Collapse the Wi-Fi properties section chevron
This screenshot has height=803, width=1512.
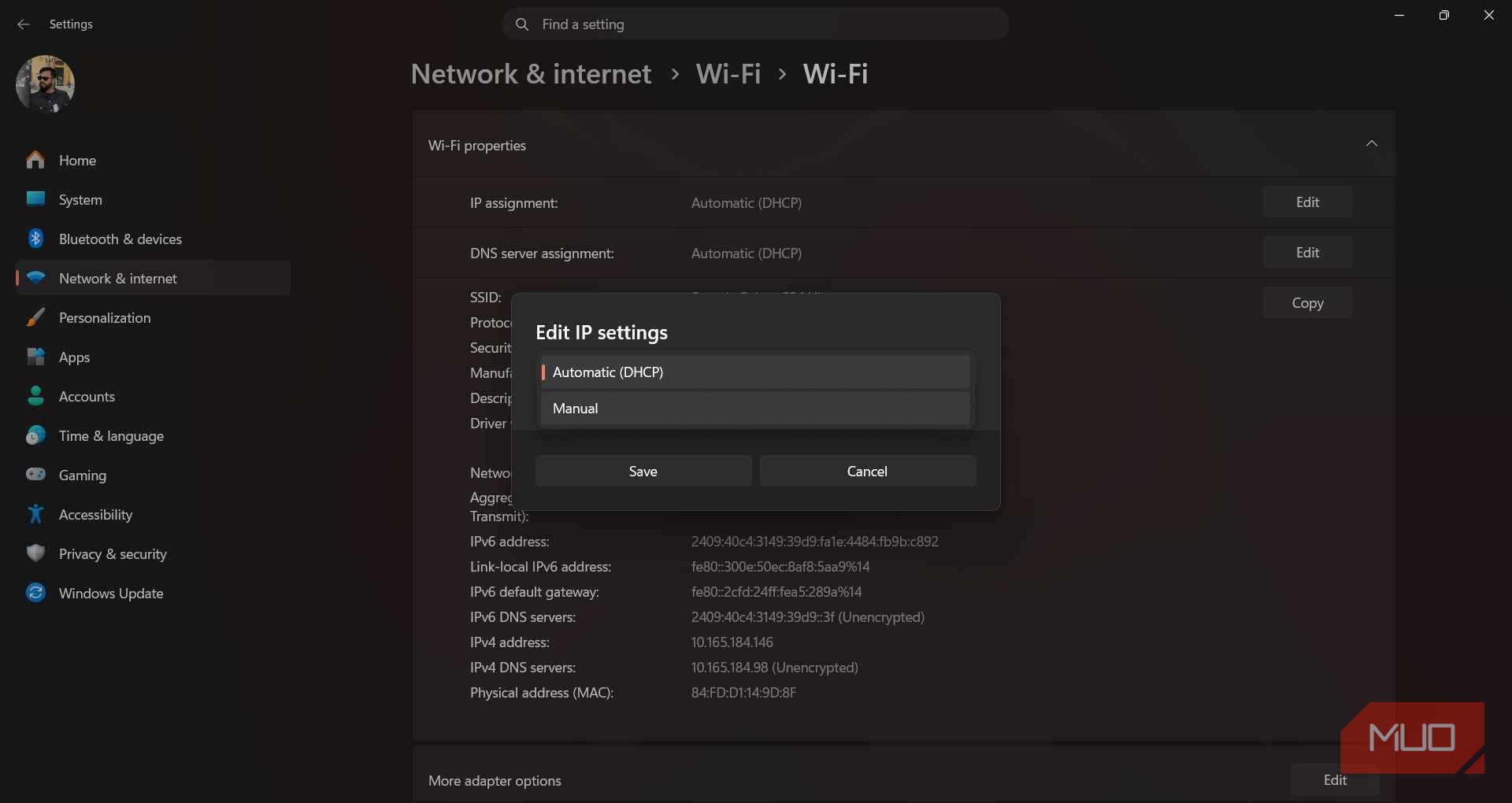[1371, 144]
